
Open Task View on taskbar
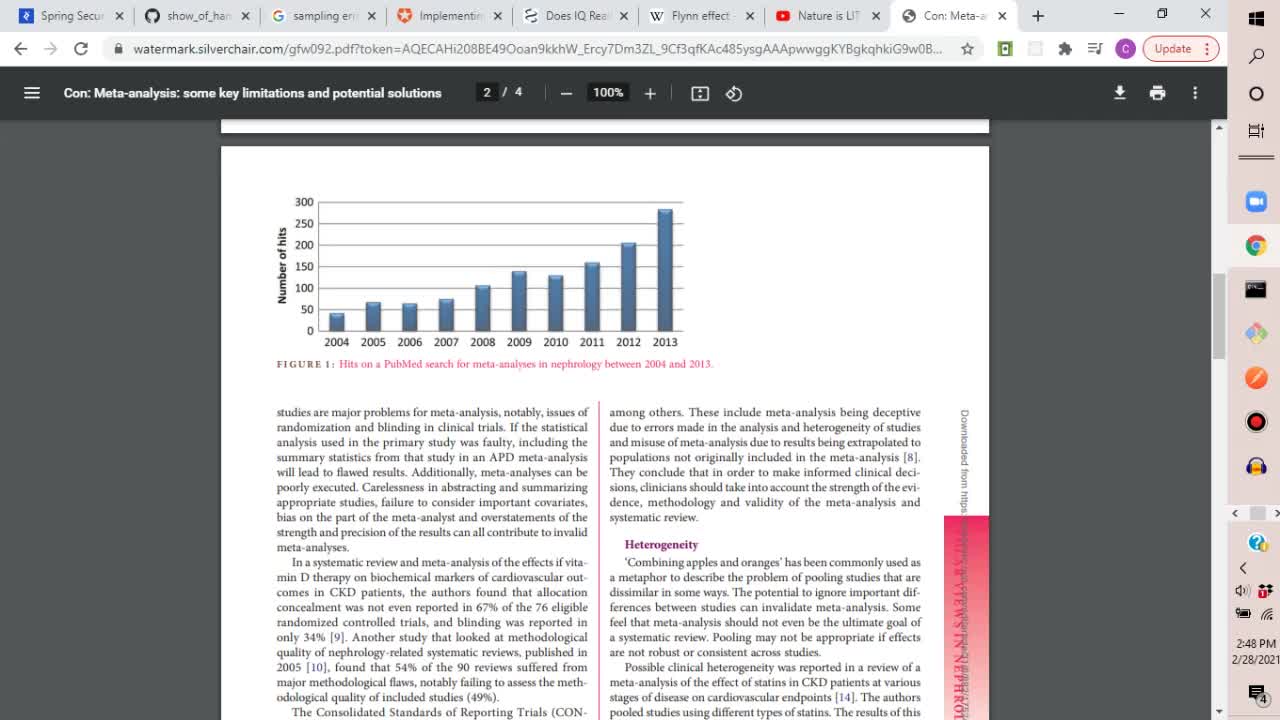pos(1256,131)
